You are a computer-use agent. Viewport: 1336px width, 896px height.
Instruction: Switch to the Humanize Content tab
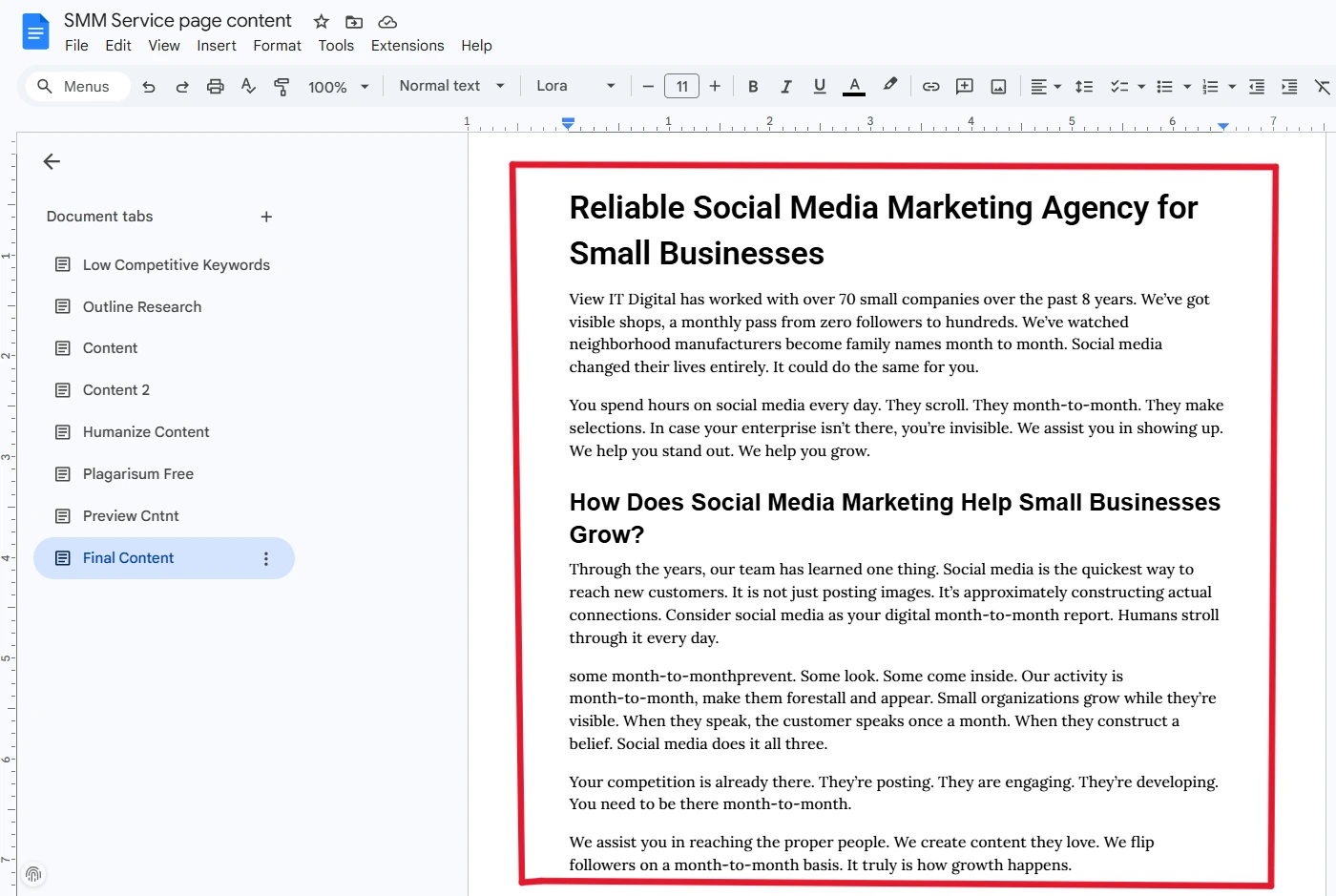click(x=146, y=432)
